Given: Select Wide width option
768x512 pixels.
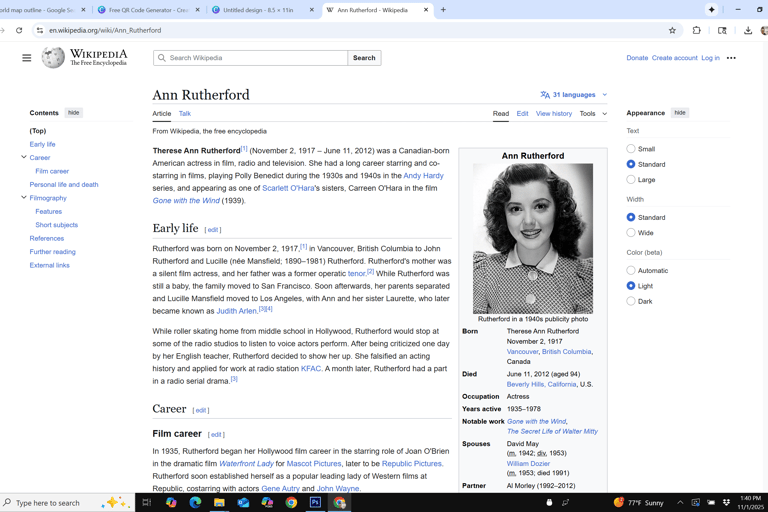Looking at the screenshot, I should click(x=631, y=232).
